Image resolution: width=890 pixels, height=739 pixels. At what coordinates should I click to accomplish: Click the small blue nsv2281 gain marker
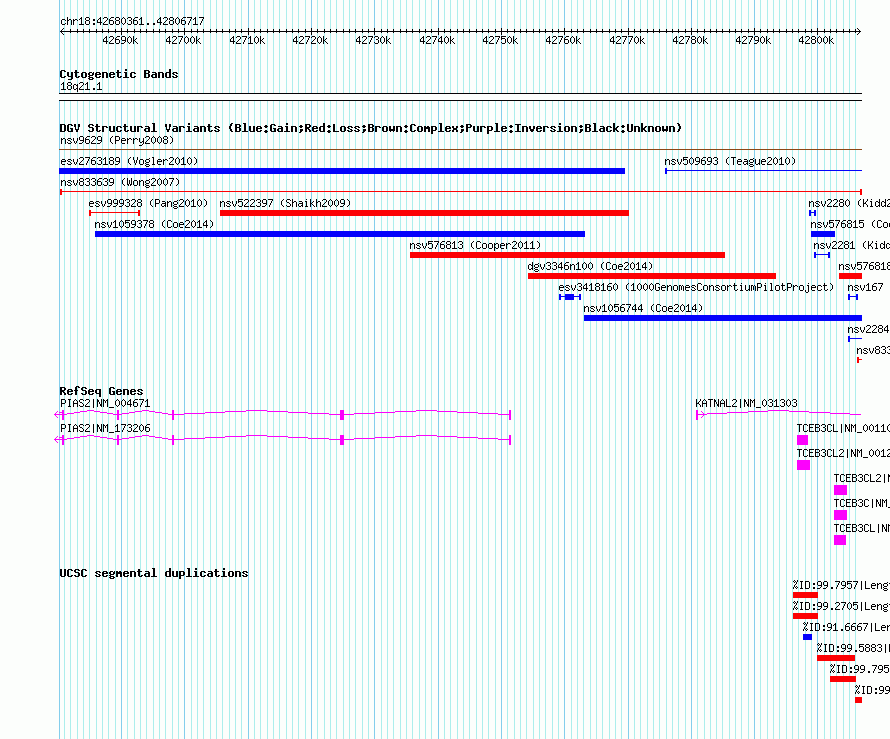822,255
